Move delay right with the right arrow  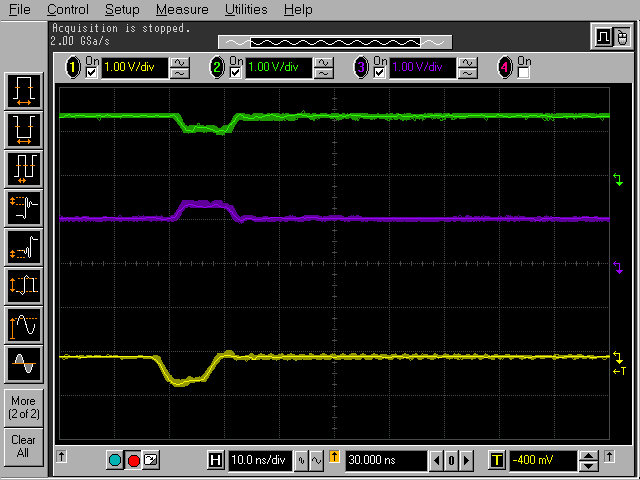point(467,460)
